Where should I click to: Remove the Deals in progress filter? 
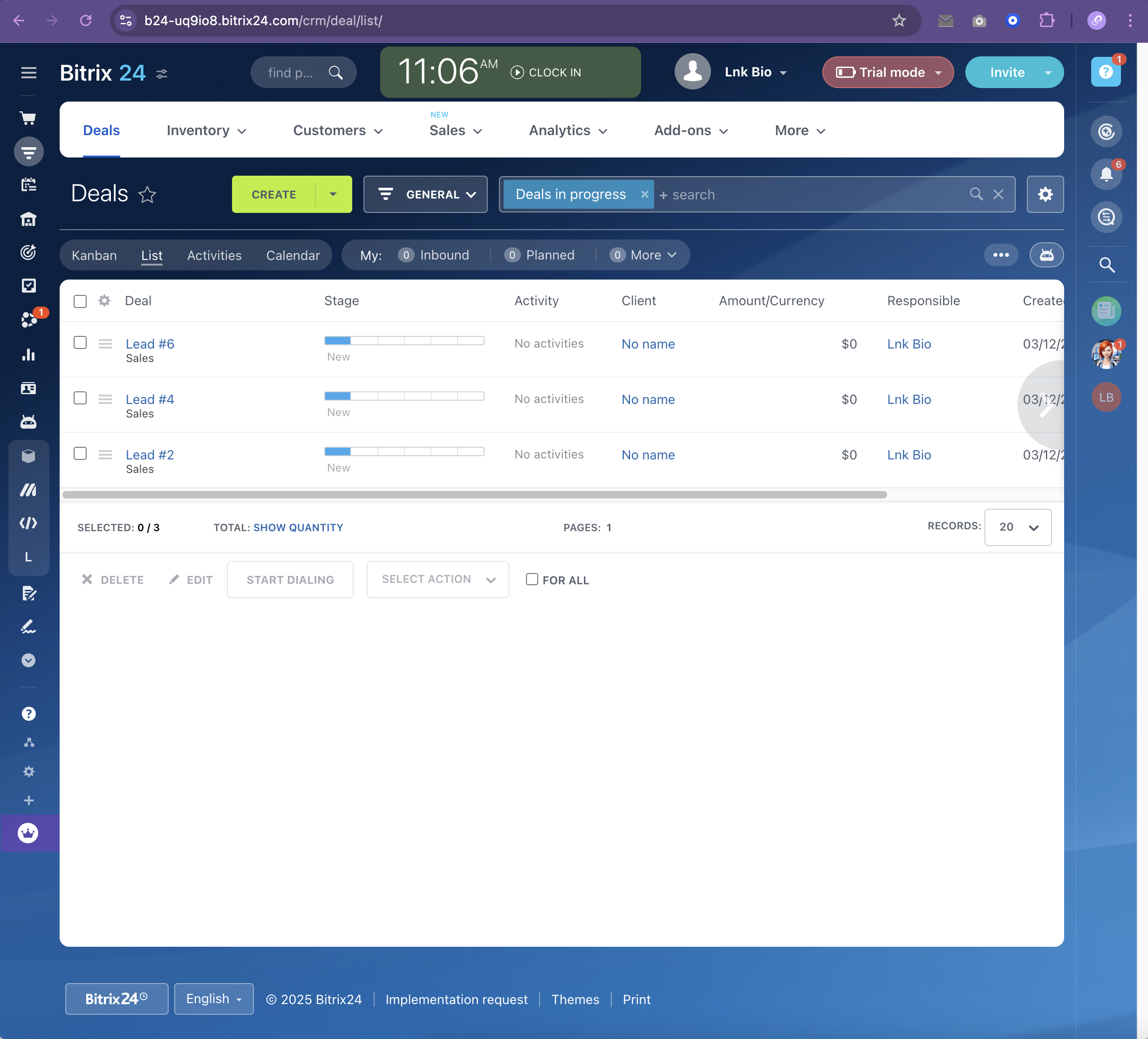(x=644, y=194)
